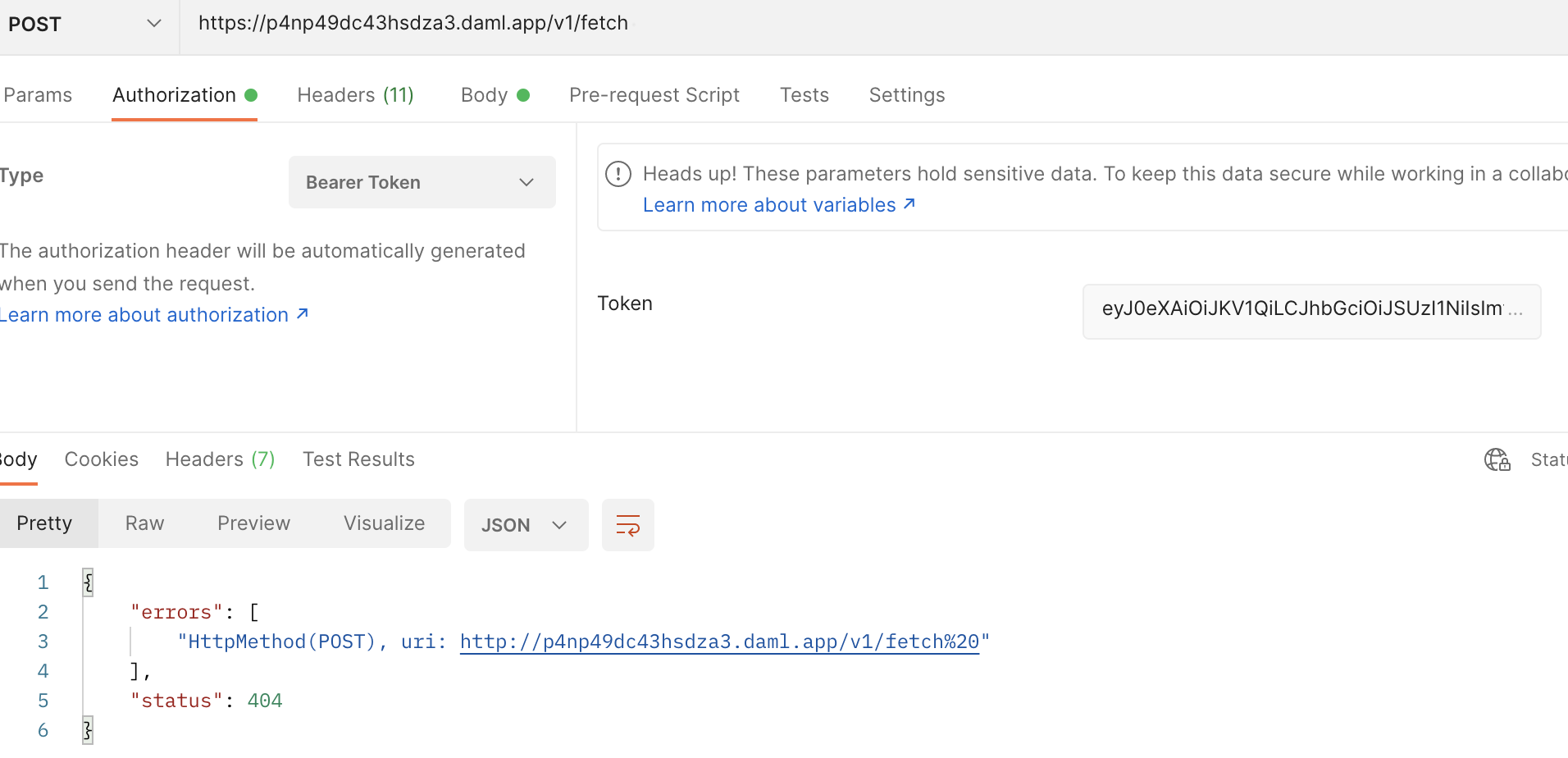Click the network globe lock icon

(1497, 459)
